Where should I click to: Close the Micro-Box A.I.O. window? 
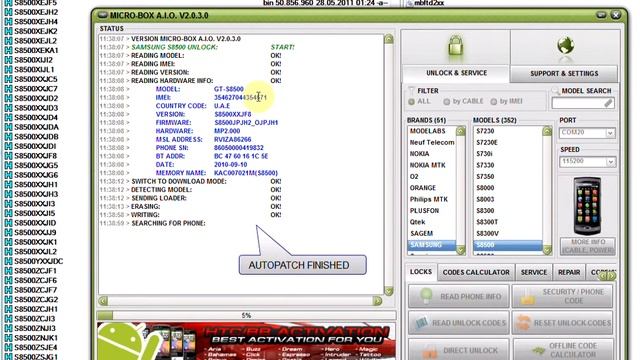pos(616,15)
